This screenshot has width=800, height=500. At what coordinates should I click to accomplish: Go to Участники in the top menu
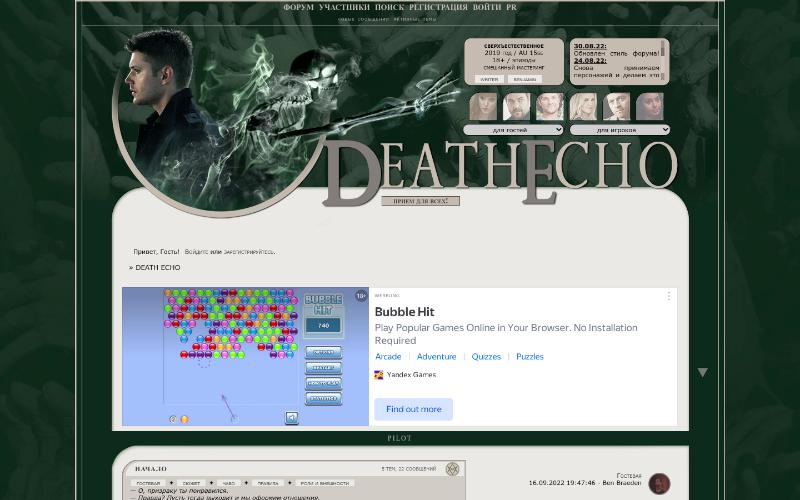(x=344, y=7)
